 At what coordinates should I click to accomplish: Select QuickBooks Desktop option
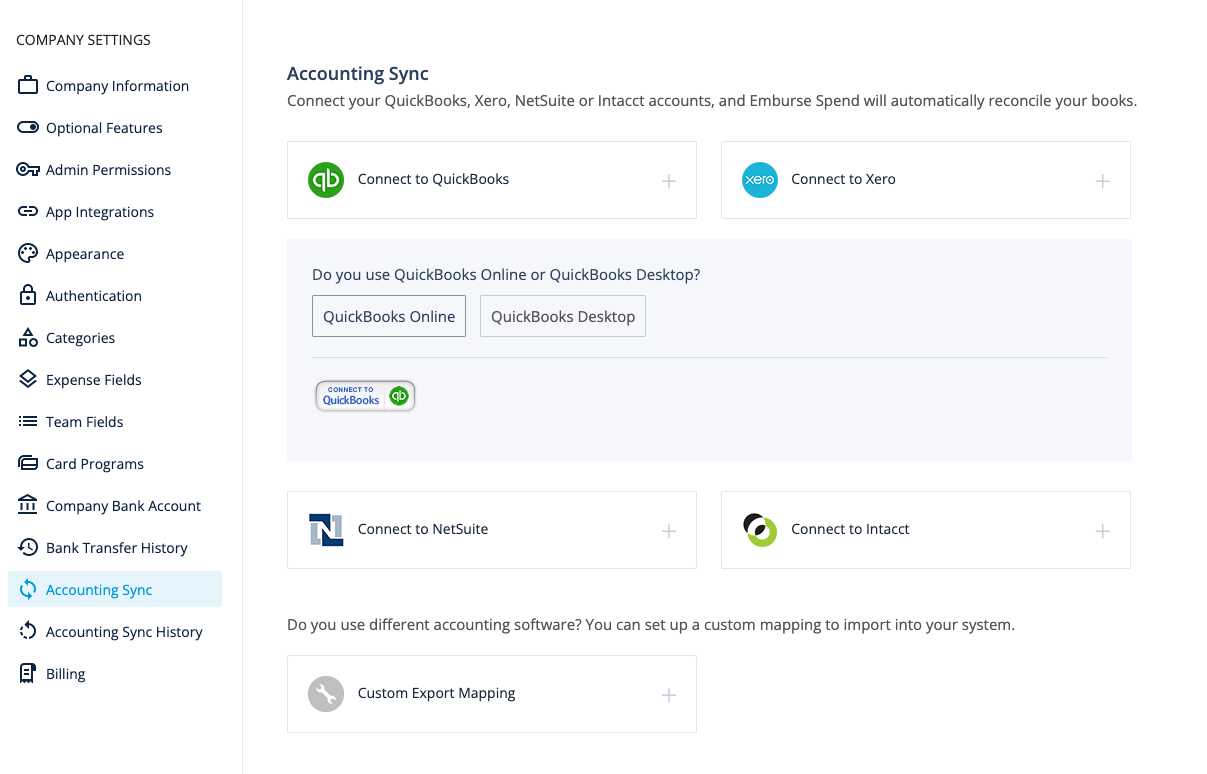[562, 315]
